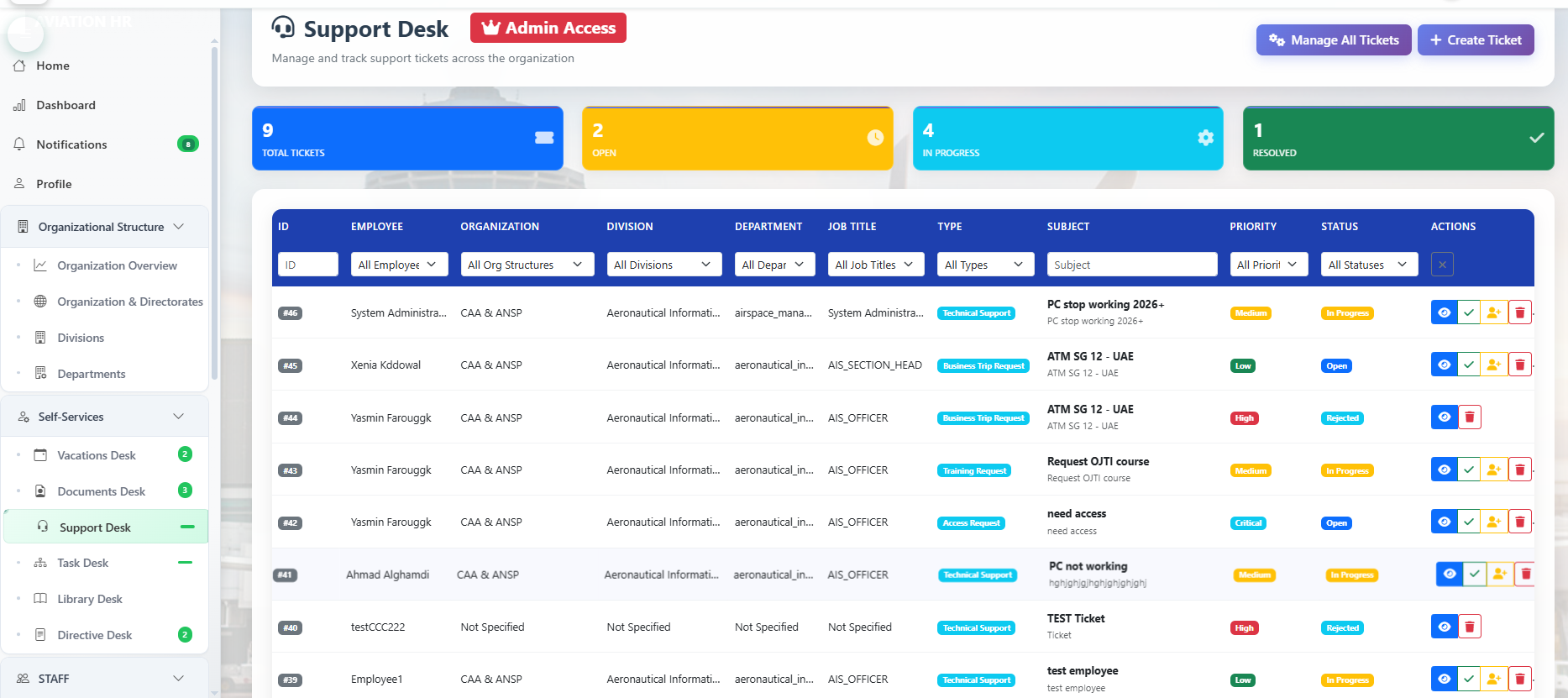Open Vacations Desk in sidebar
The image size is (1568, 698).
(x=97, y=455)
